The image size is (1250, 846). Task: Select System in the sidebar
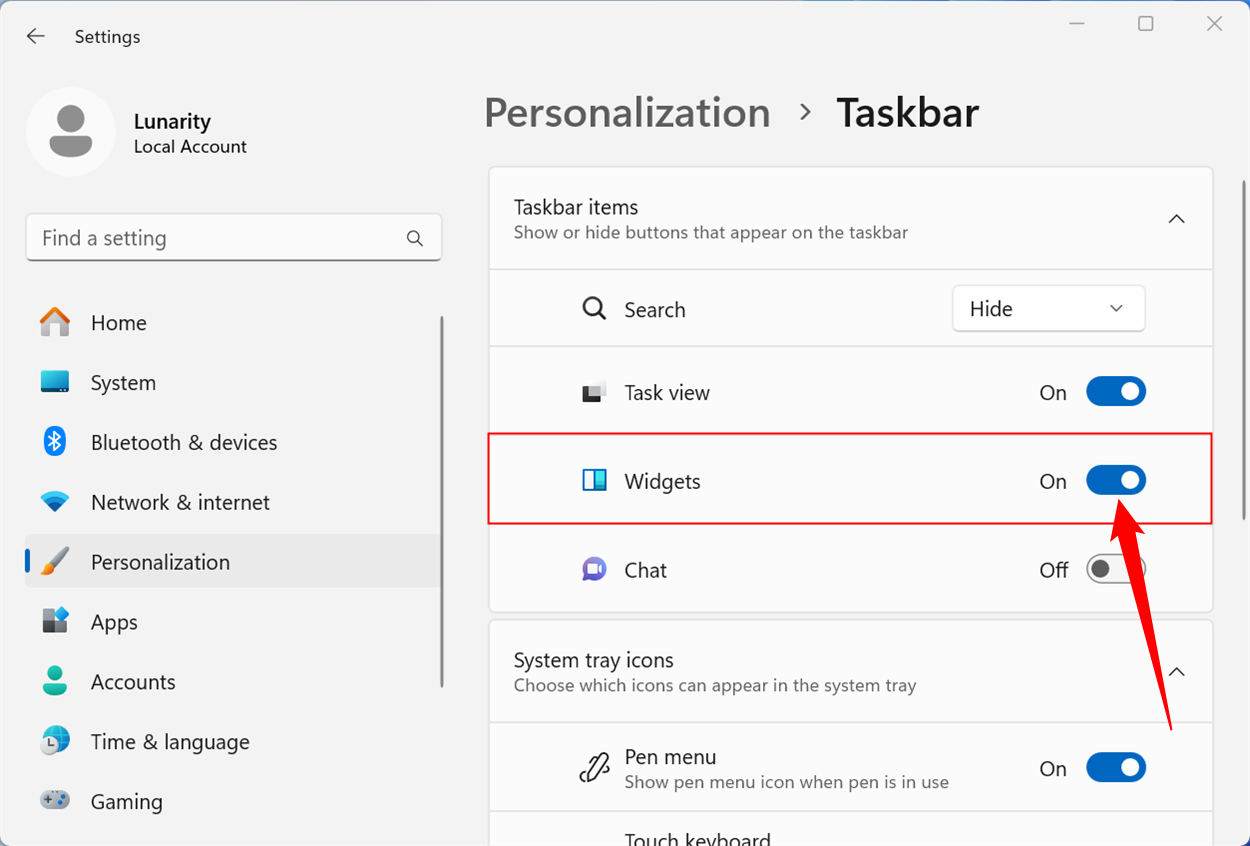pos(123,383)
